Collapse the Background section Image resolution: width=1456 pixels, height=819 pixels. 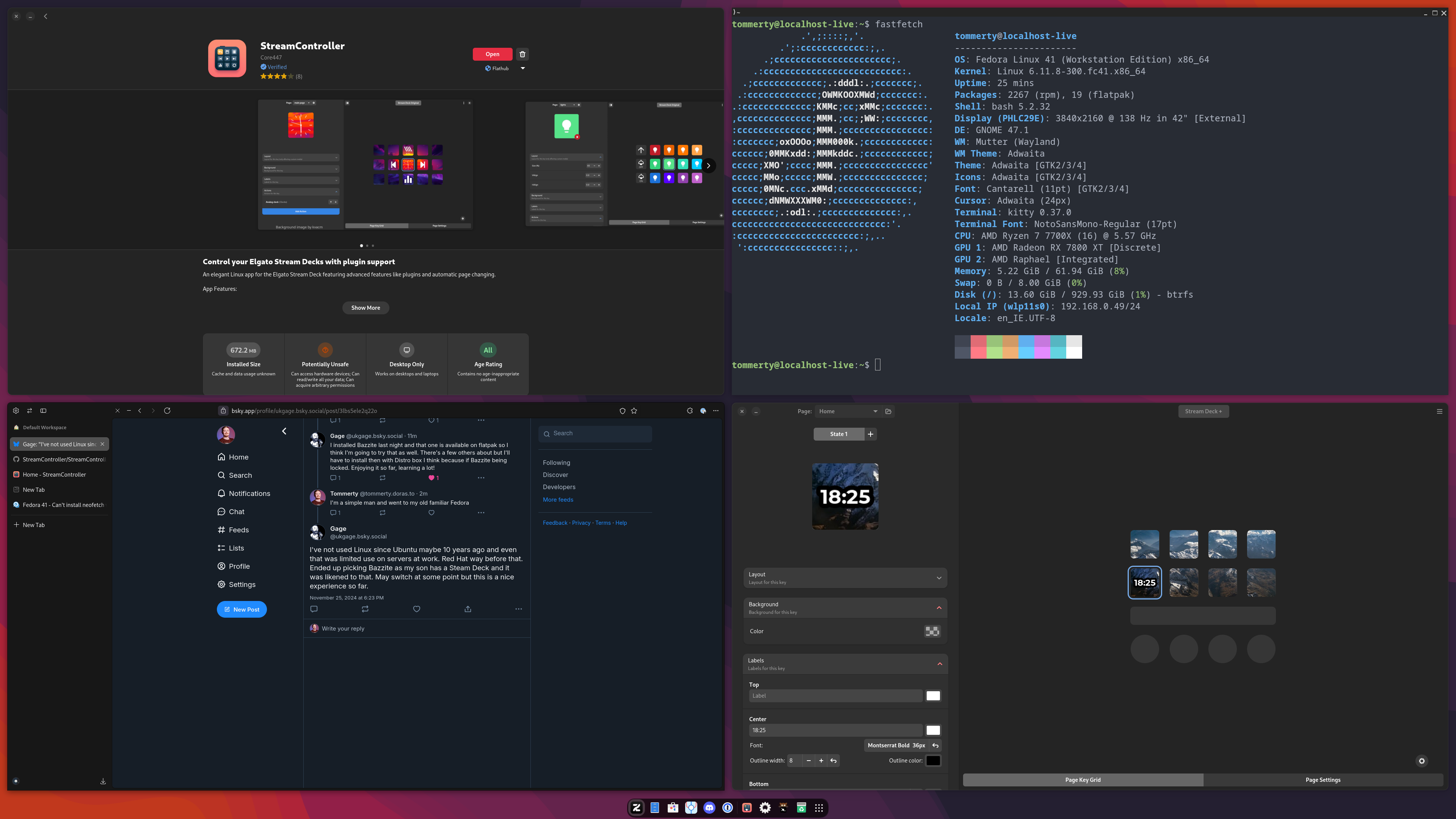(845, 608)
